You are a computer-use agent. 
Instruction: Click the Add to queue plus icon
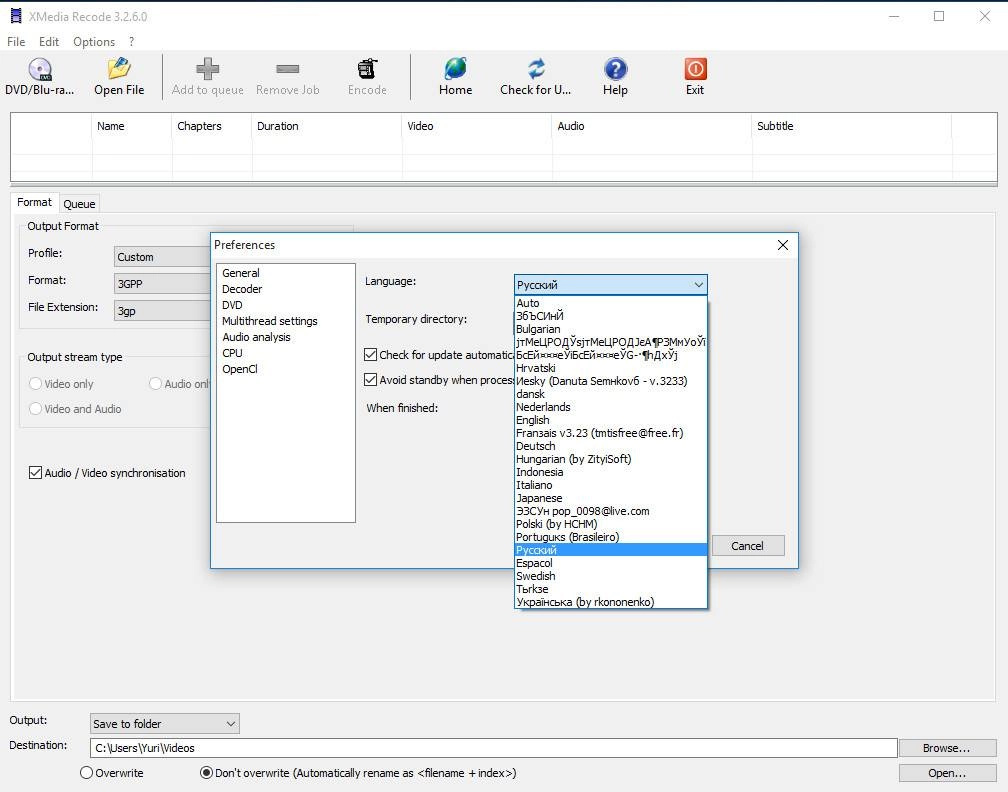(207, 69)
